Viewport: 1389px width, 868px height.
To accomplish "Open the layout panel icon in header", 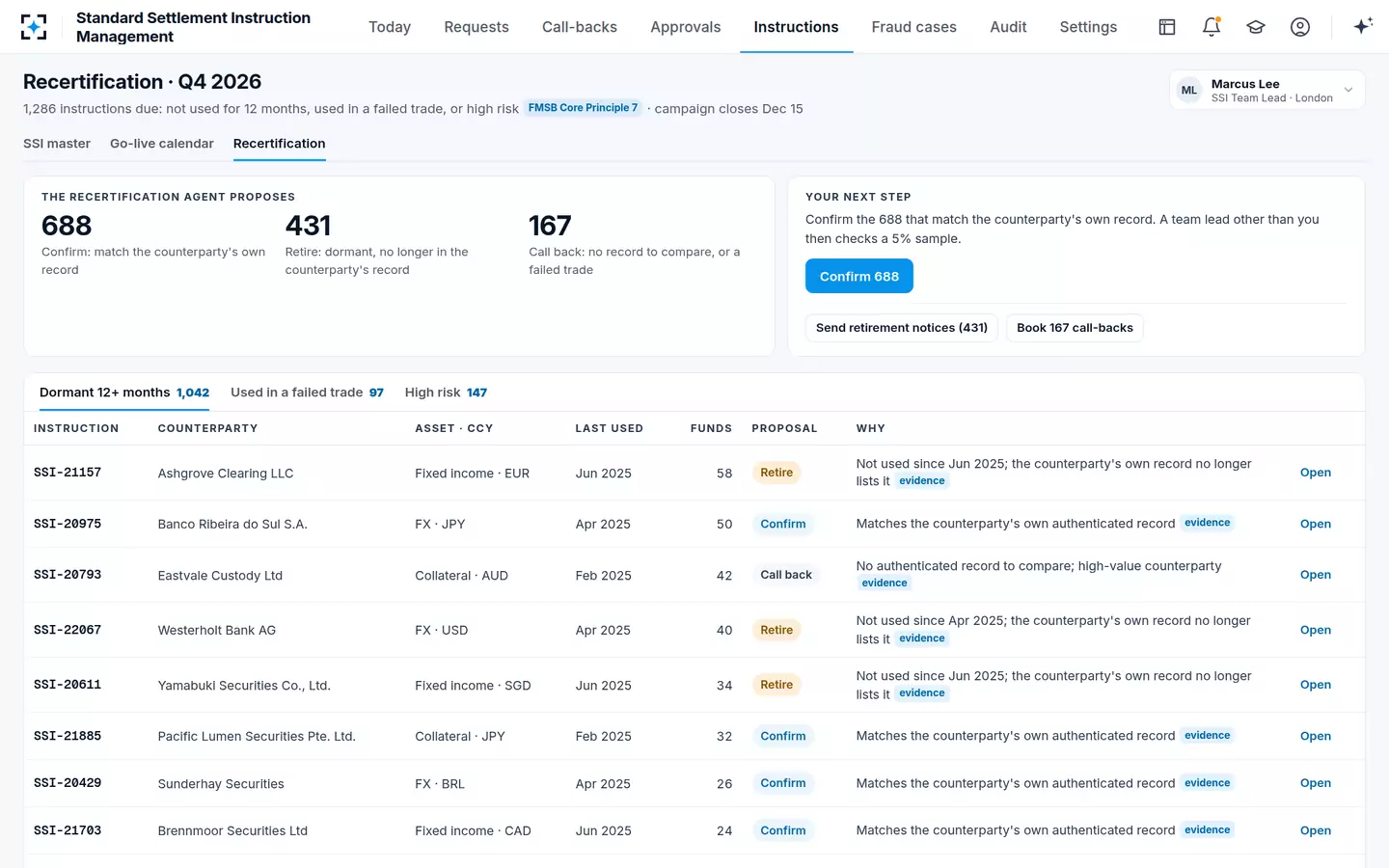I will 1167,27.
